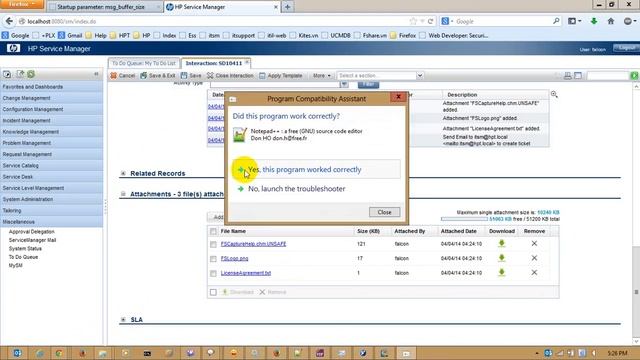Open the More dropdown menu

[x=322, y=76]
